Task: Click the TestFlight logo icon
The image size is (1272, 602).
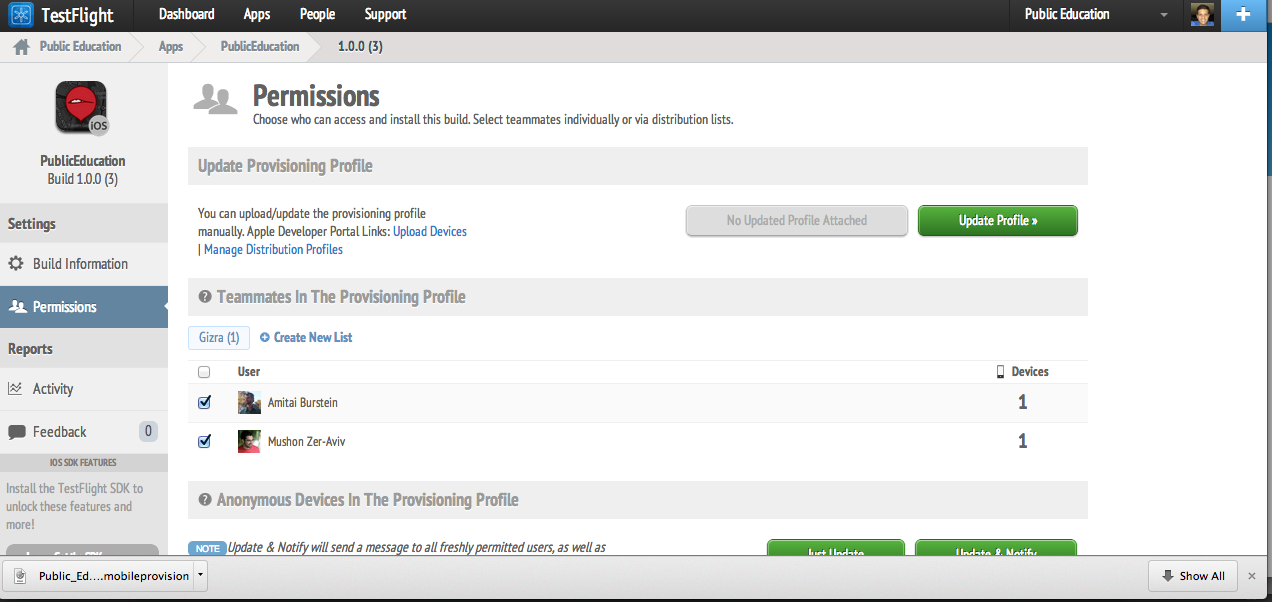Action: 20,15
